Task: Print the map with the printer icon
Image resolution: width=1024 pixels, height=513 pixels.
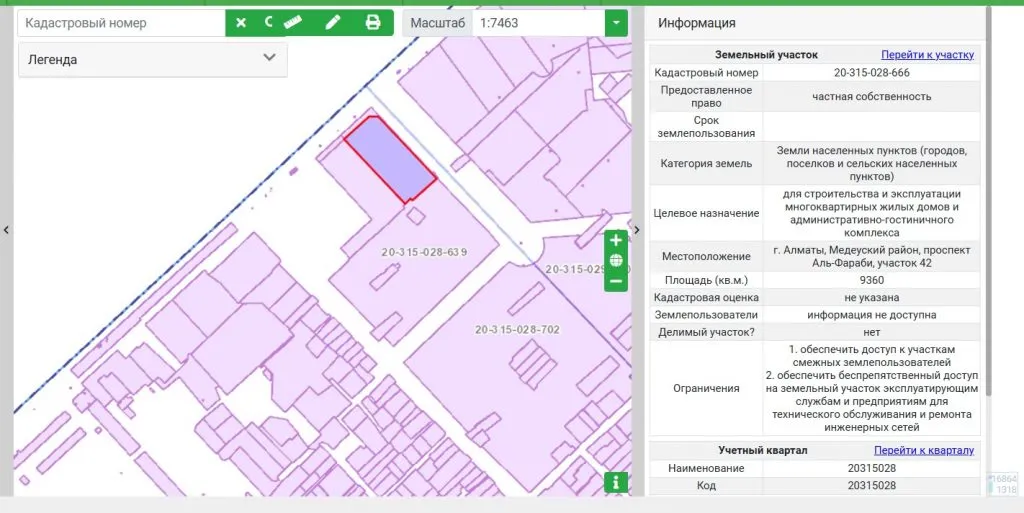Action: (373, 22)
